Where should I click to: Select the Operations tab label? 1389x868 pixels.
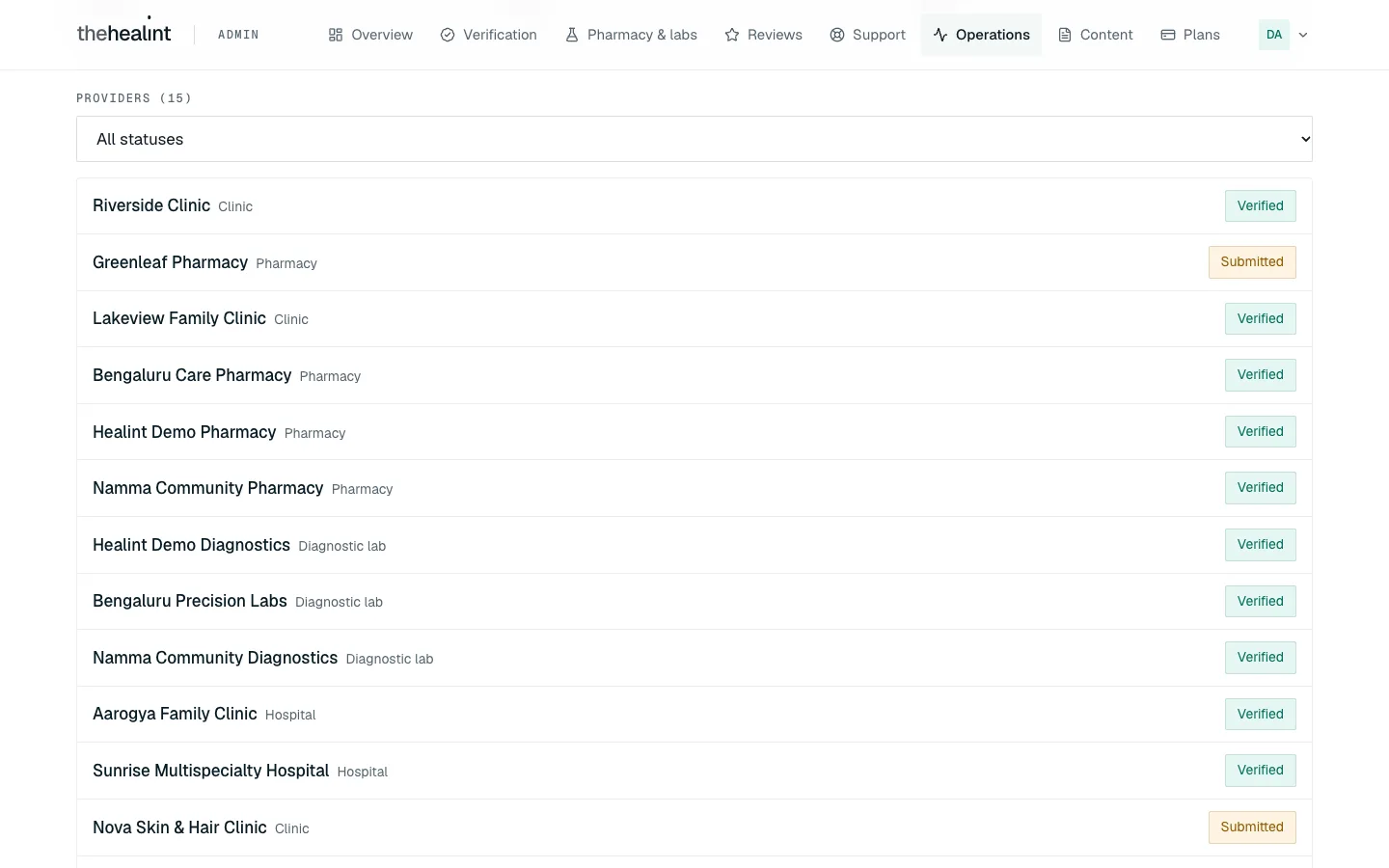coord(993,35)
